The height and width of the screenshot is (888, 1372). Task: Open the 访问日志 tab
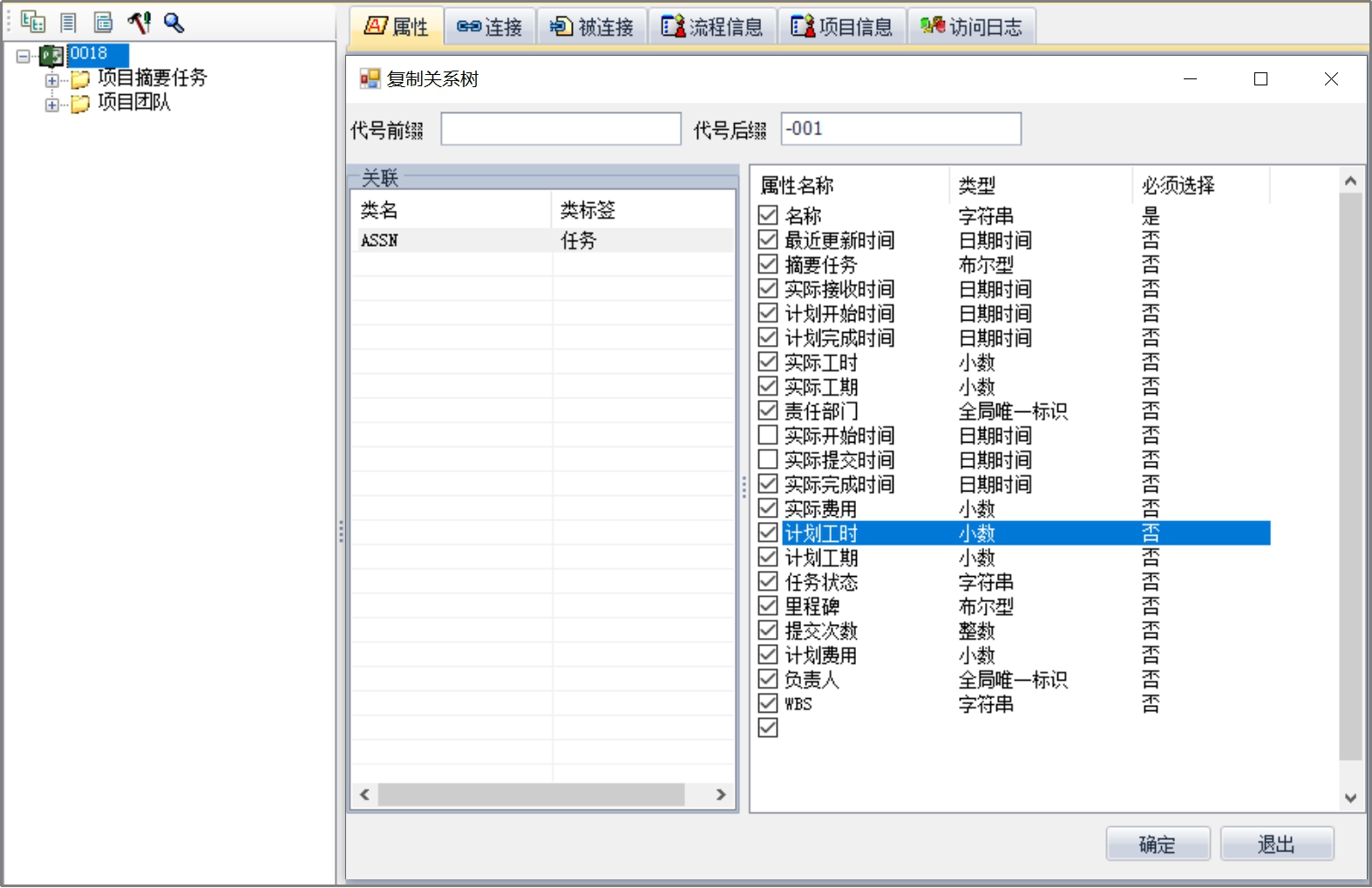971,26
